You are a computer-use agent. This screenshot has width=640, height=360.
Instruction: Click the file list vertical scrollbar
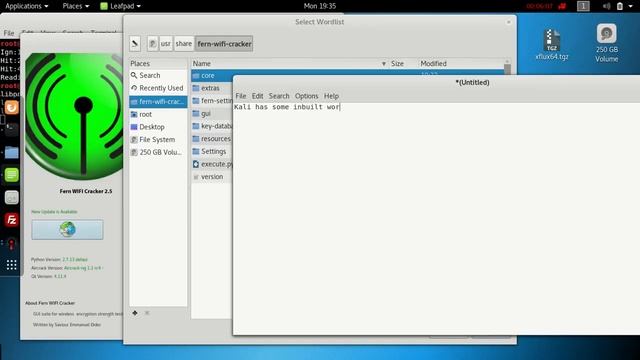(x=507, y=68)
